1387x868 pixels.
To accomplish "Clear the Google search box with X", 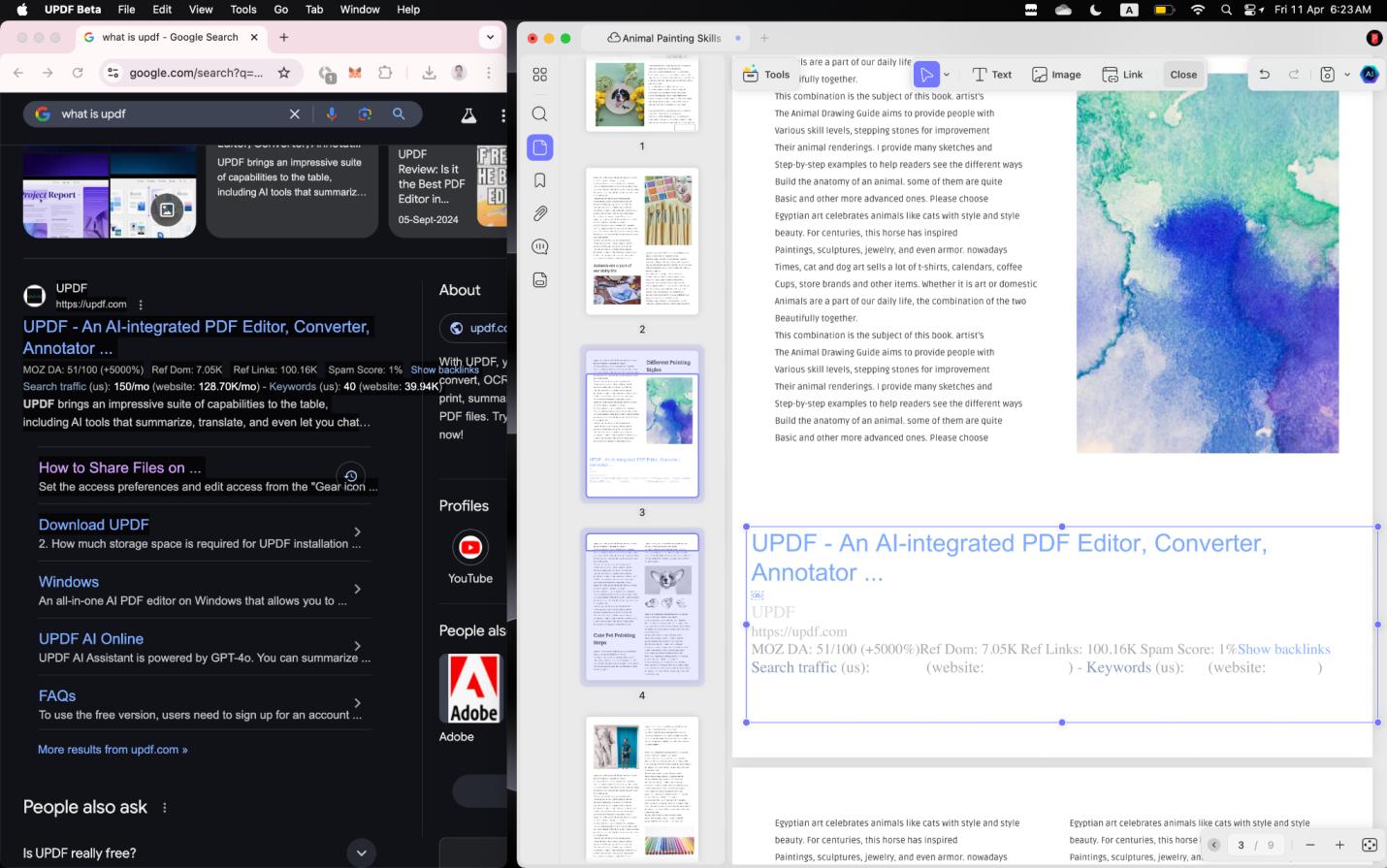I will point(295,113).
